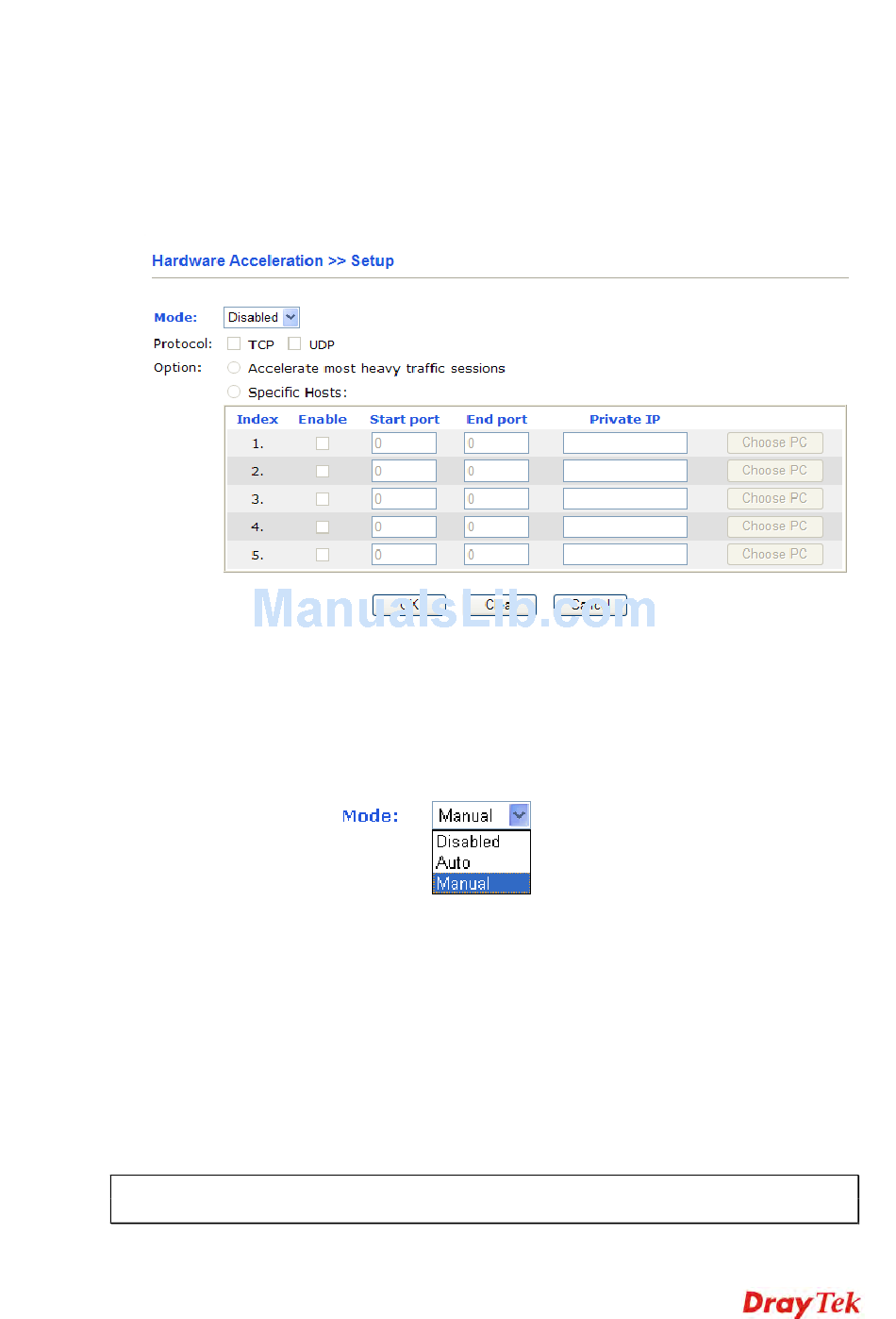Click the End port field in row 2
This screenshot has height=1319, width=896.
pyautogui.click(x=496, y=471)
